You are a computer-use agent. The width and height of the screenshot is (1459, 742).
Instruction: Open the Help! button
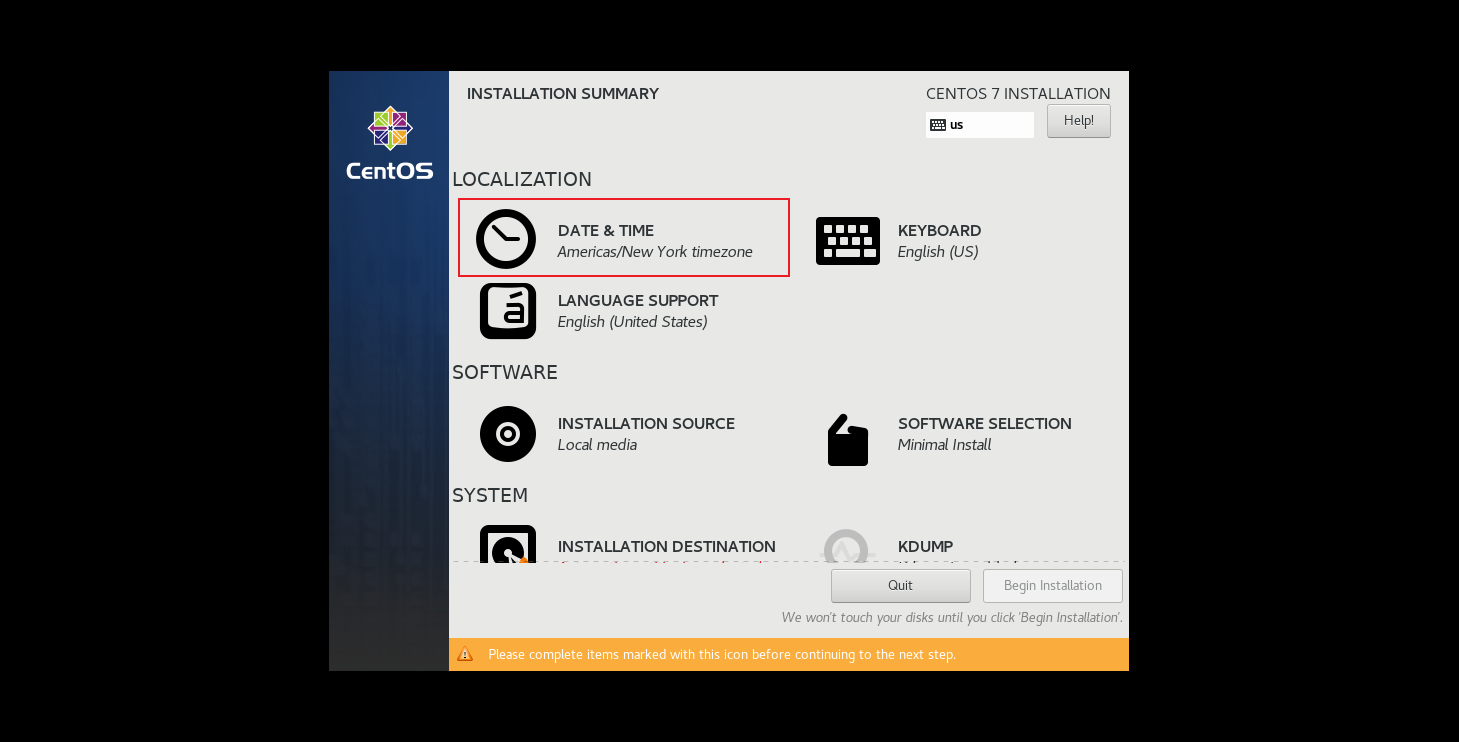coord(1079,121)
